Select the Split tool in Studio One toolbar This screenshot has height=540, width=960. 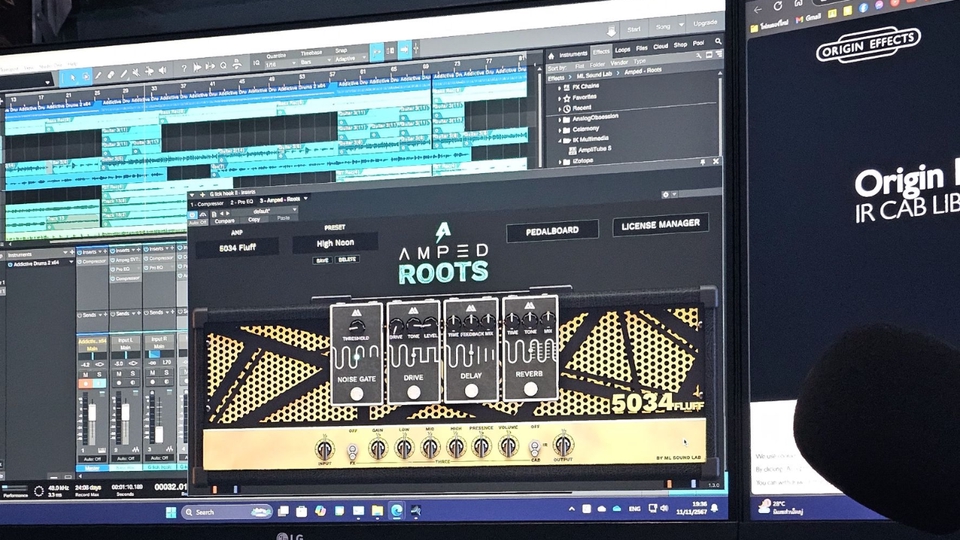tap(99, 76)
